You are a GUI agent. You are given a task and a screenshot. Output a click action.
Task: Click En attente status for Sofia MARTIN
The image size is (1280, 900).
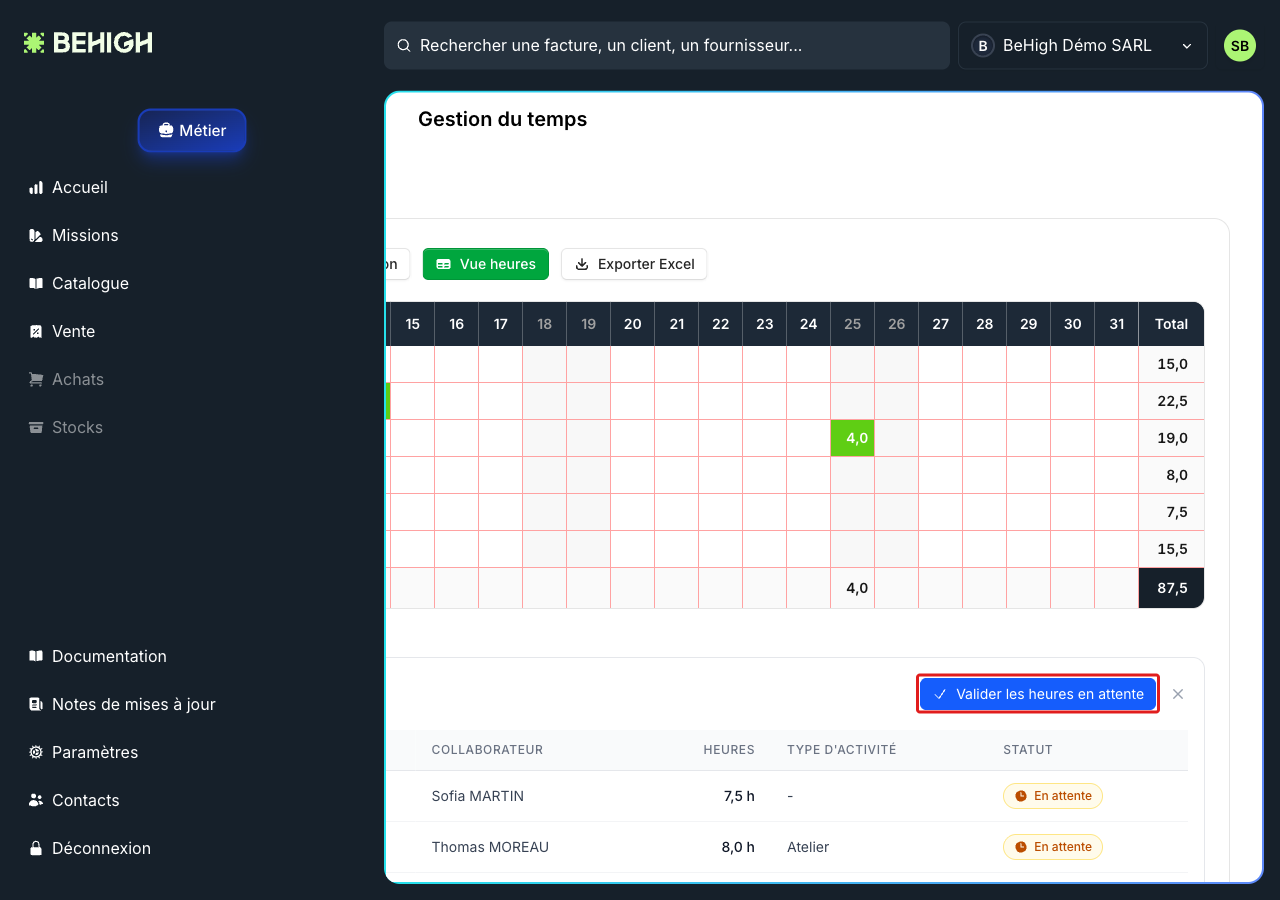tap(1053, 796)
